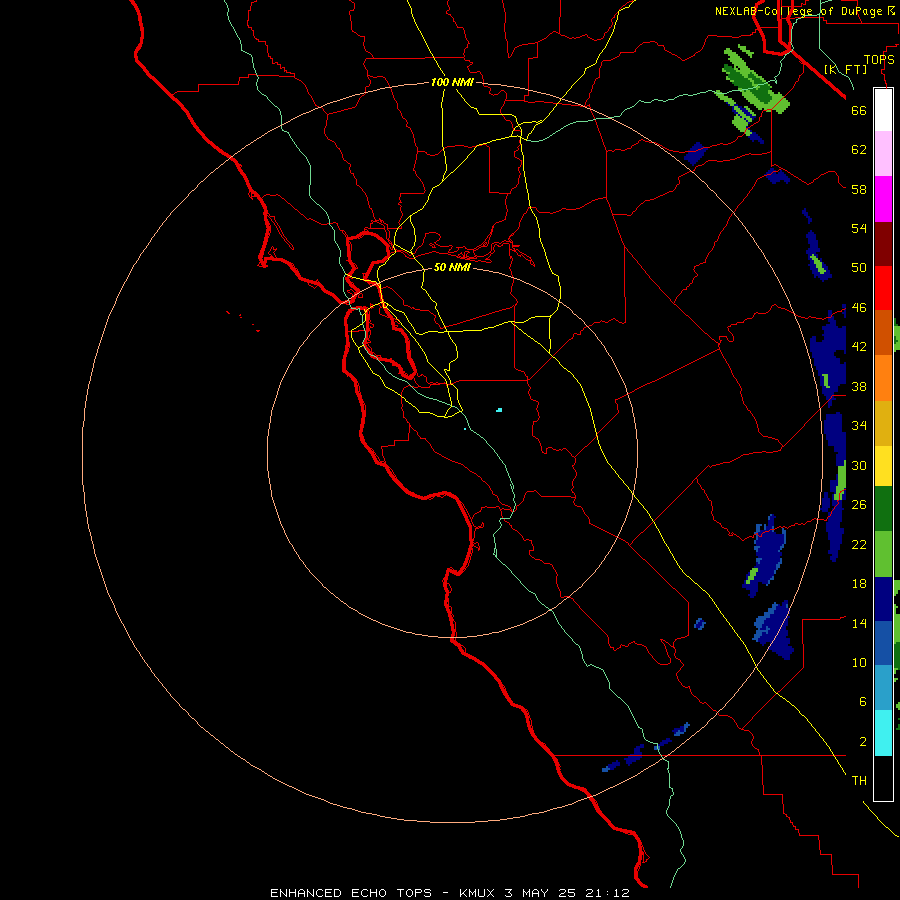
Task: Click the yellow legend swatch between 30 and 34
Action: (883, 465)
